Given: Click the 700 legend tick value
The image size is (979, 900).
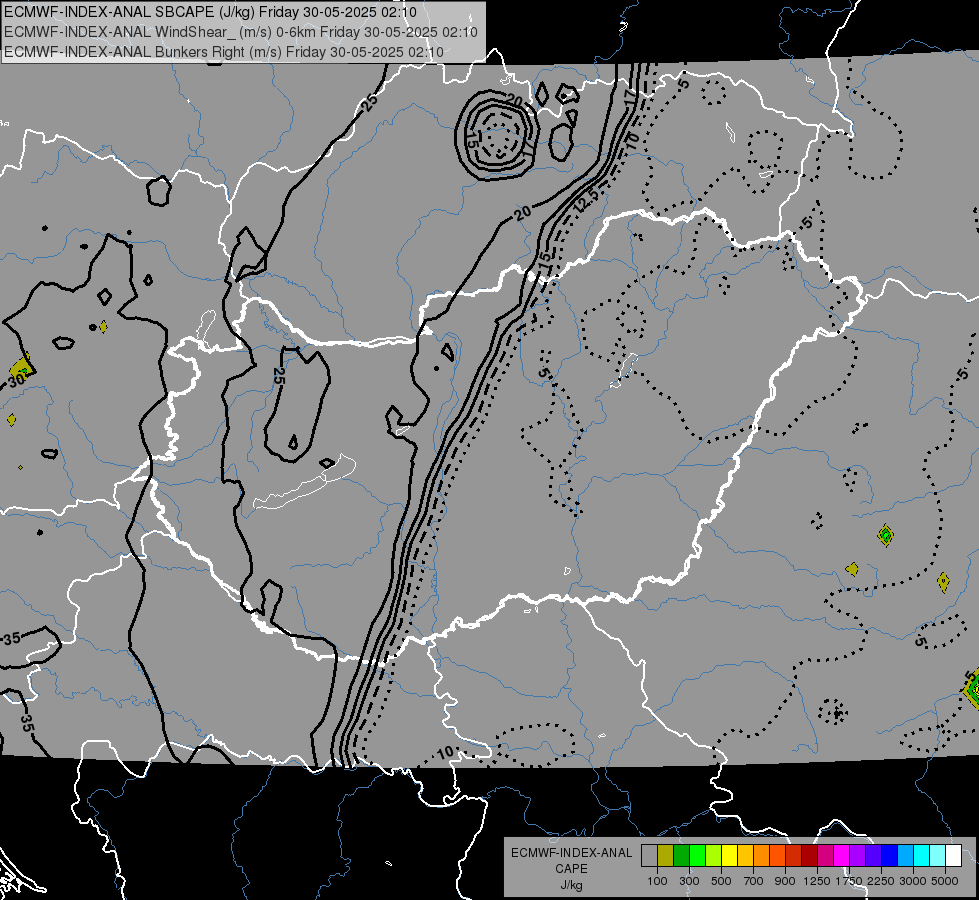Looking at the screenshot, I should coord(754,881).
